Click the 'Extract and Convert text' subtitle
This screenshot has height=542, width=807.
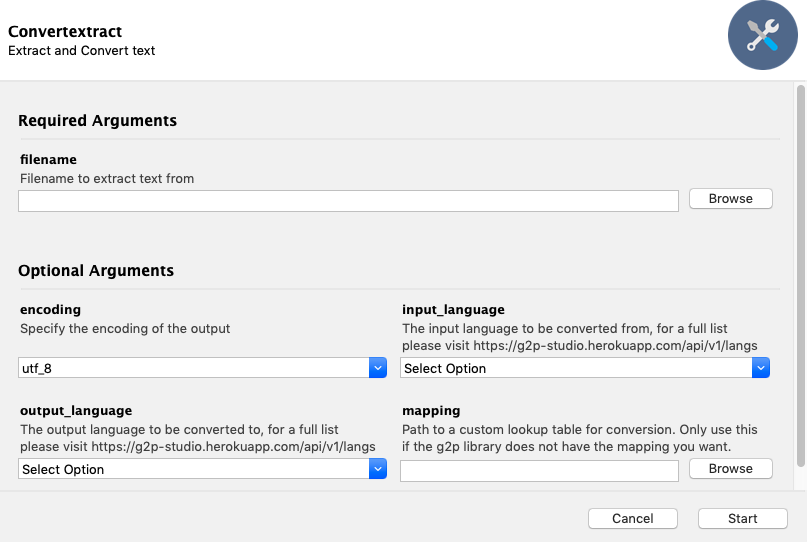click(x=82, y=51)
